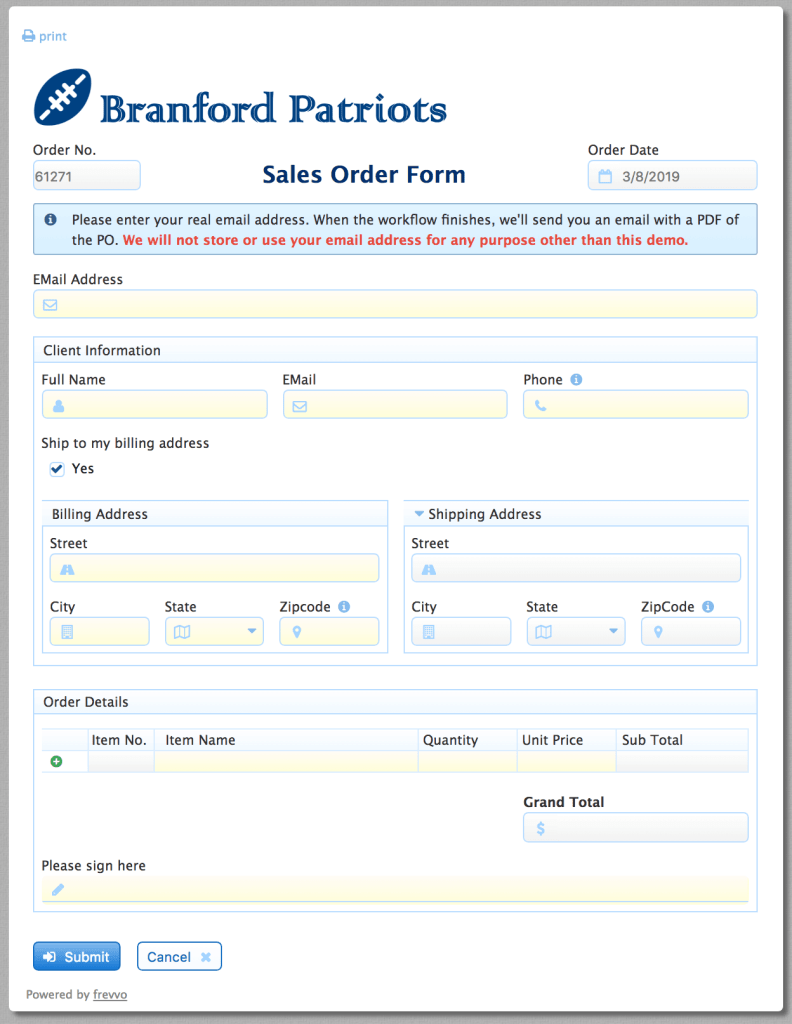Click the printer icon beside print

[28, 36]
